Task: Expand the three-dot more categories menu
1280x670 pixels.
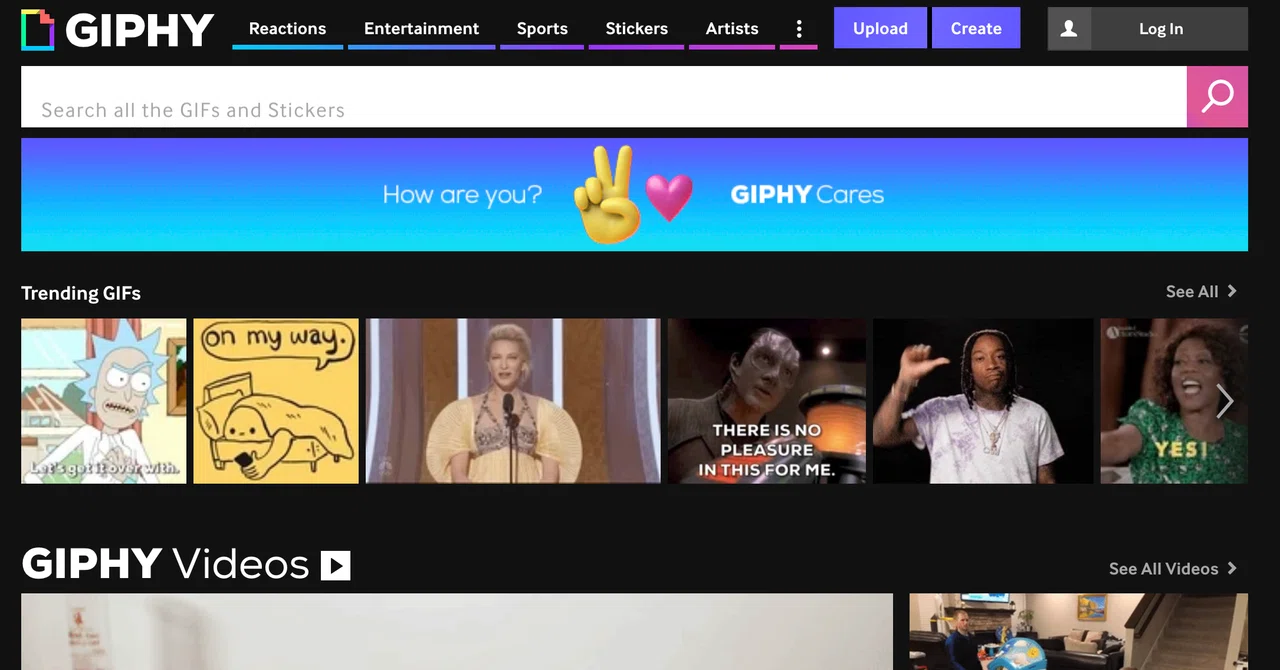Action: coord(798,29)
